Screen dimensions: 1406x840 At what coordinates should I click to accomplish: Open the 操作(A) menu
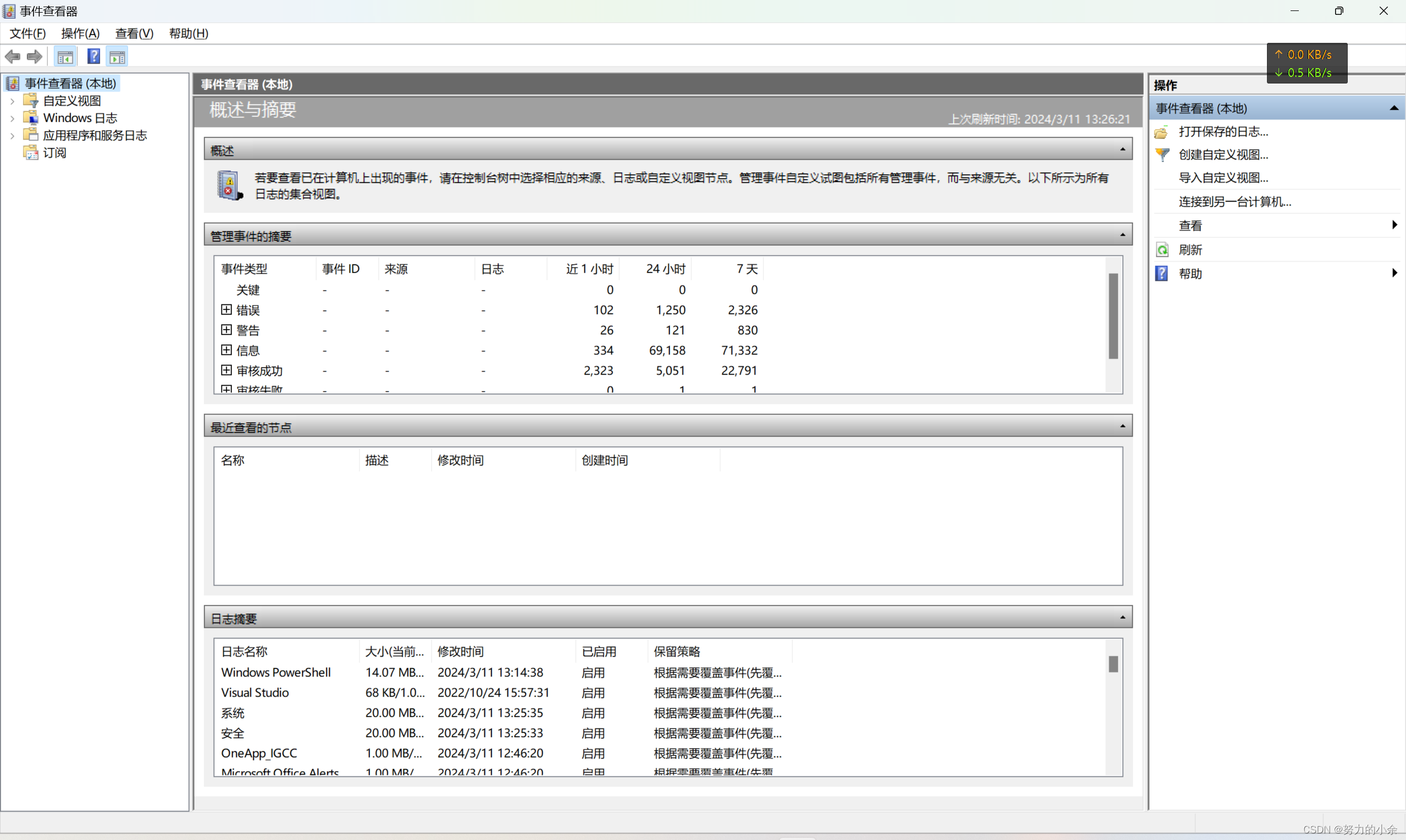pos(80,34)
